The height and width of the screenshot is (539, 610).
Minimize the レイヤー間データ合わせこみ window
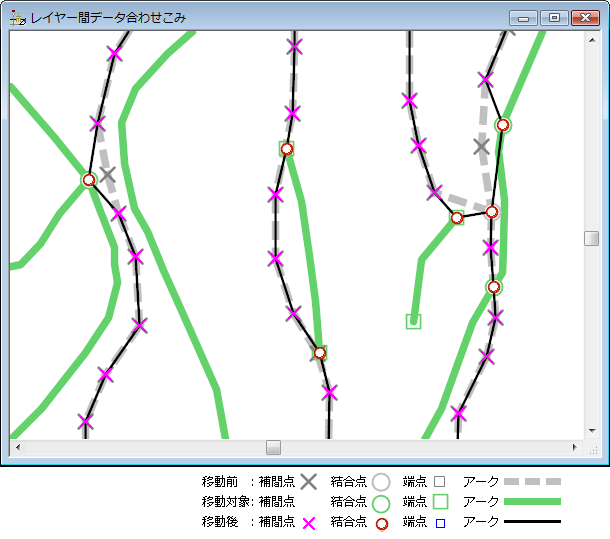[524, 18]
